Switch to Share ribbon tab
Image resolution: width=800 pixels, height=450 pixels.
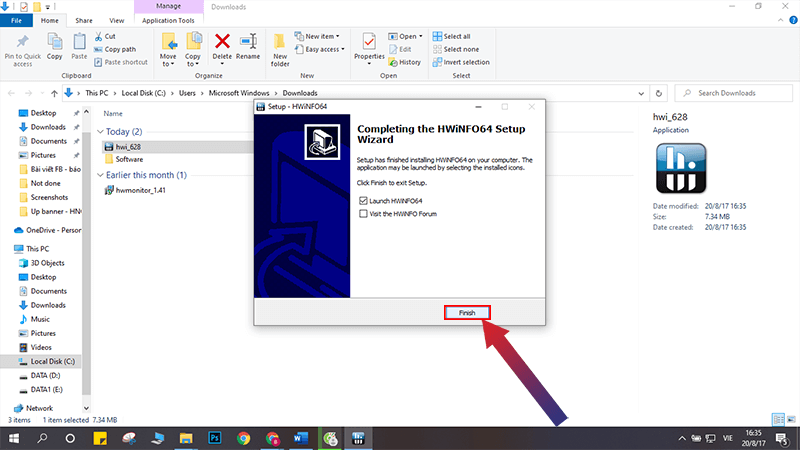[84, 20]
